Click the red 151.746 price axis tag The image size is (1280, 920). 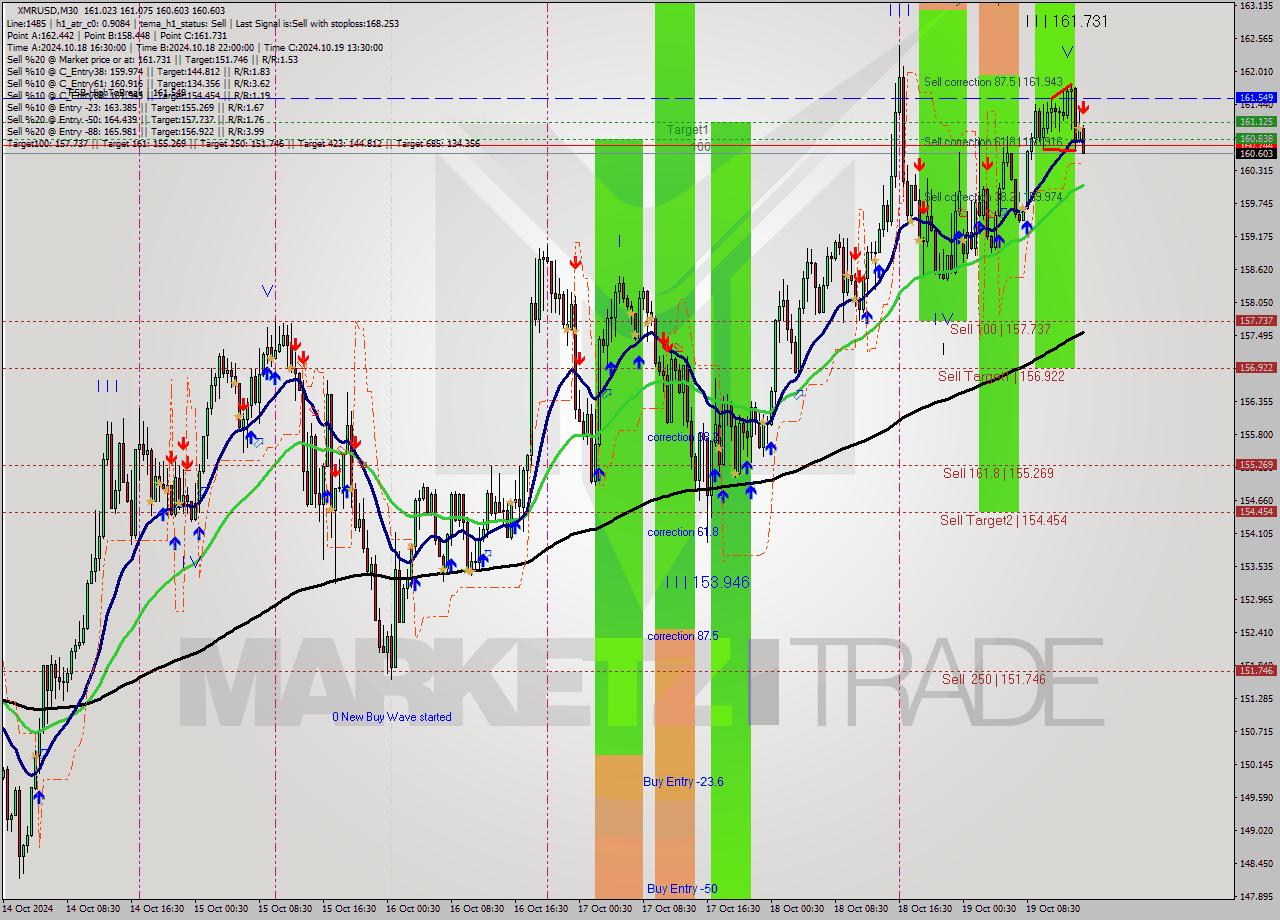(x=1256, y=671)
